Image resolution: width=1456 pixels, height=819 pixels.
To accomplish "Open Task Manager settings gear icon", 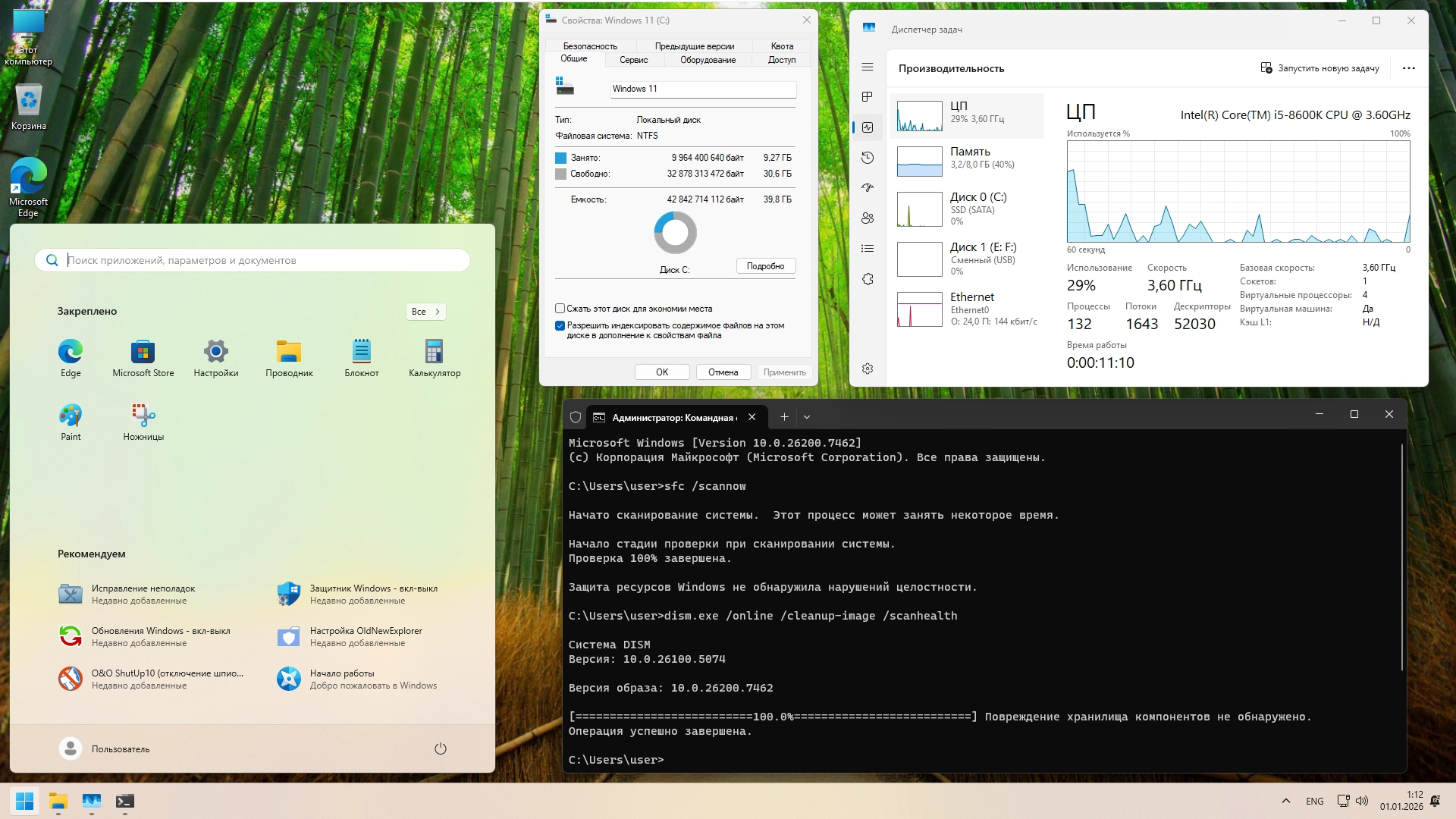I will point(868,369).
